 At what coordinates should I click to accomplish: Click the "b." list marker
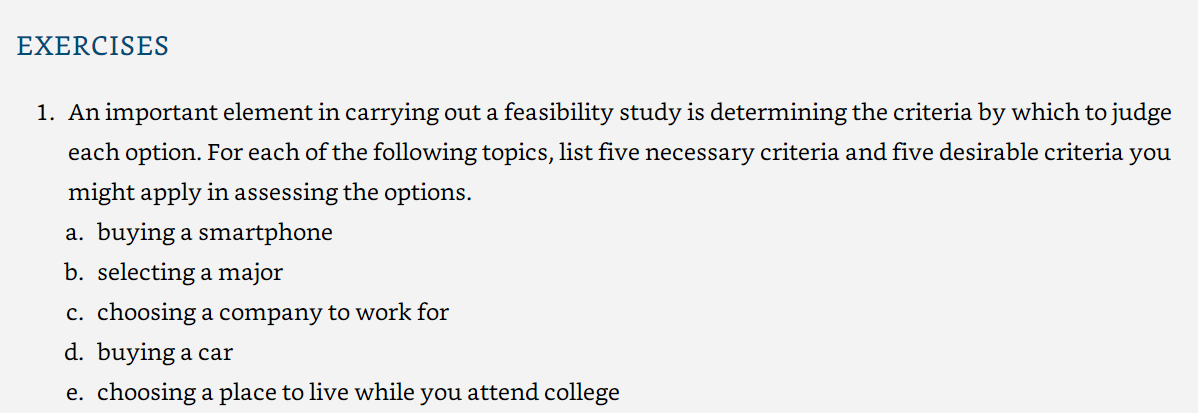coord(75,273)
